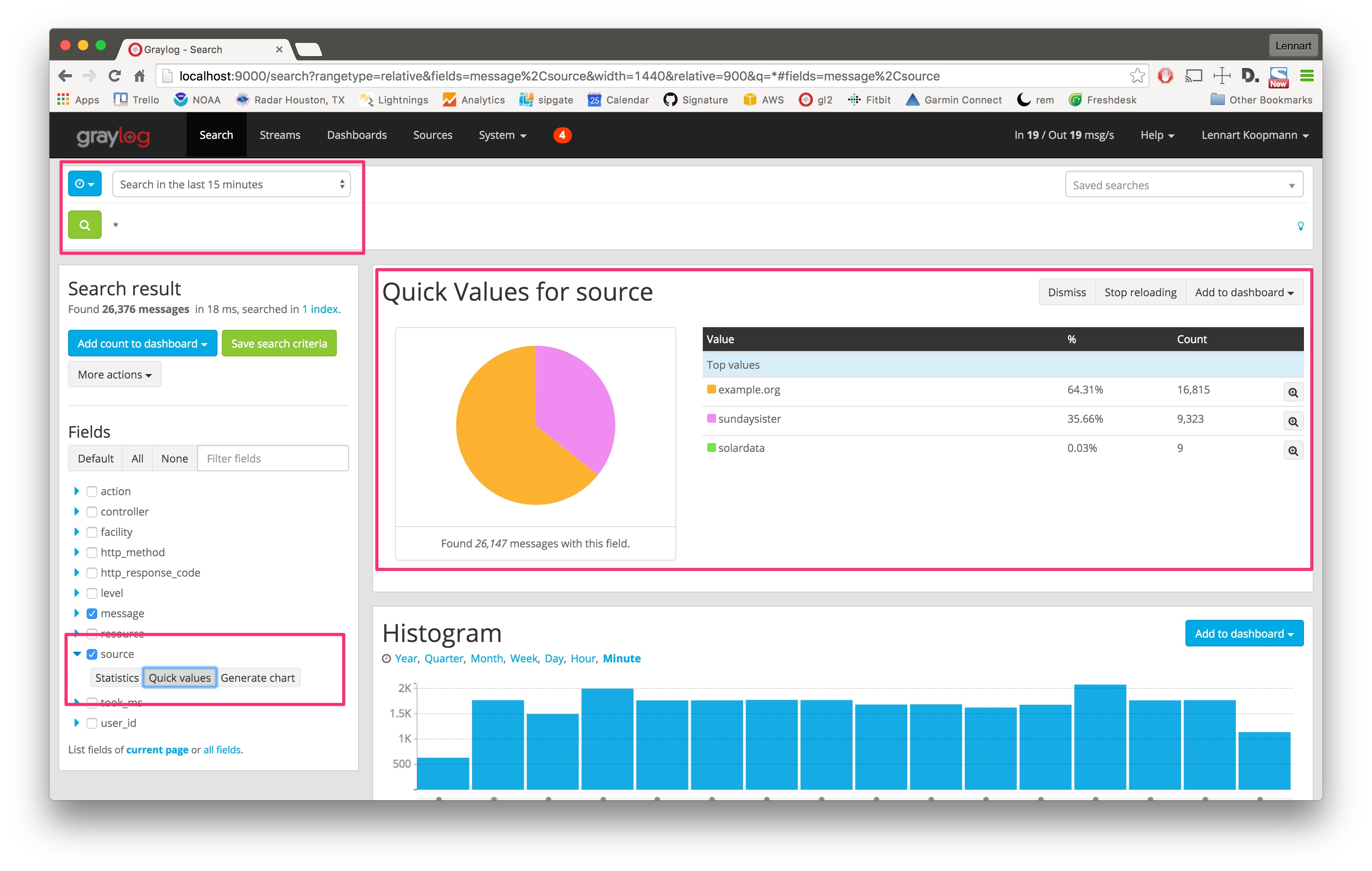The image size is (1372, 871).
Task: Enable the http_method field checkbox
Action: coord(92,552)
